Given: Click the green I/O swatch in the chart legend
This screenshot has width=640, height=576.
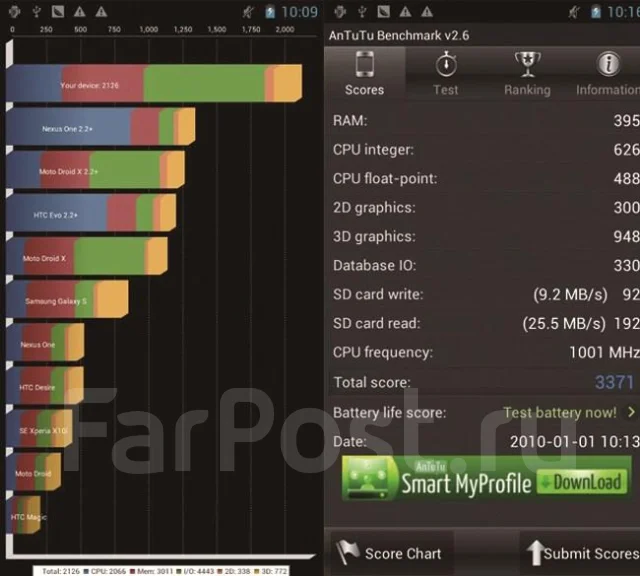Looking at the screenshot, I should pyautogui.click(x=179, y=571).
